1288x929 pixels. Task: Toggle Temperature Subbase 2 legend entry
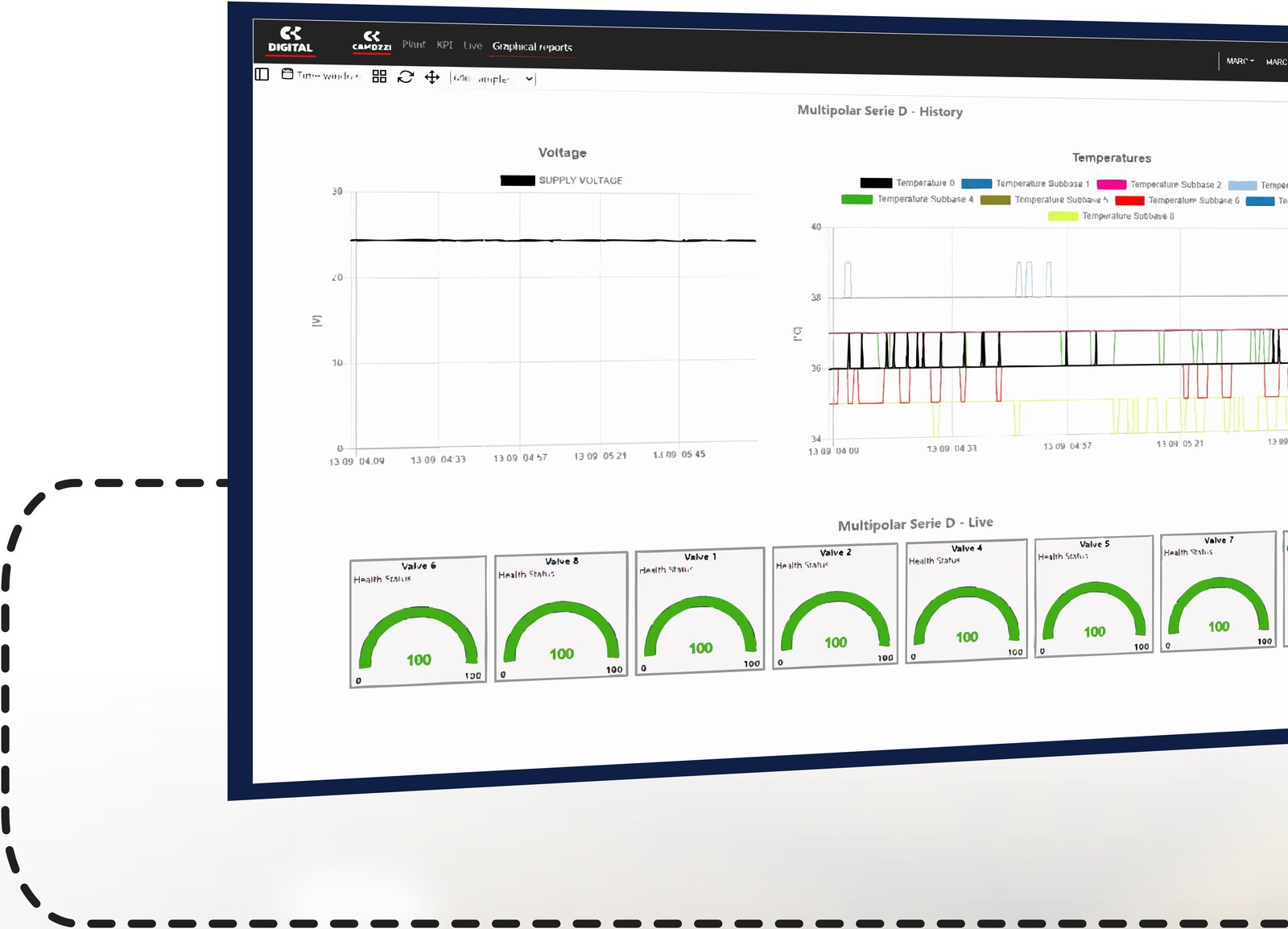[x=1159, y=184]
